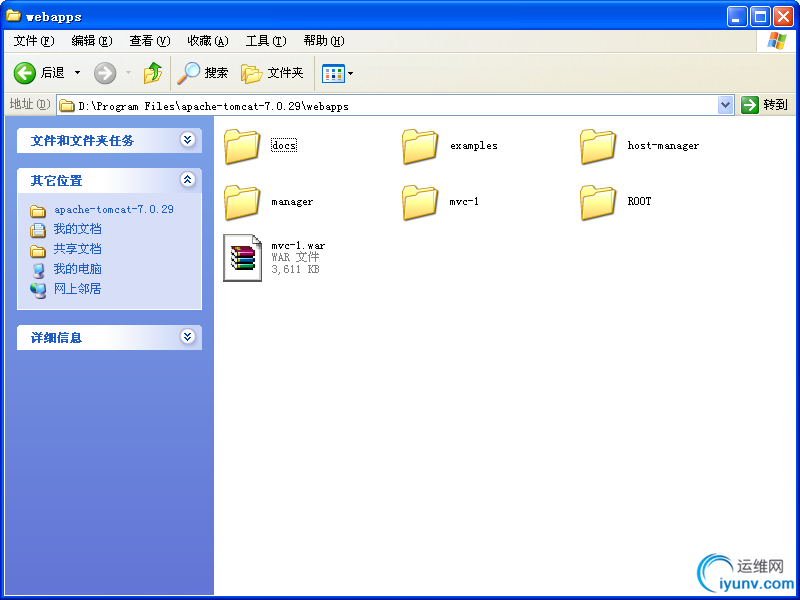Click the 文件夹 label on the toolbar

pos(286,73)
